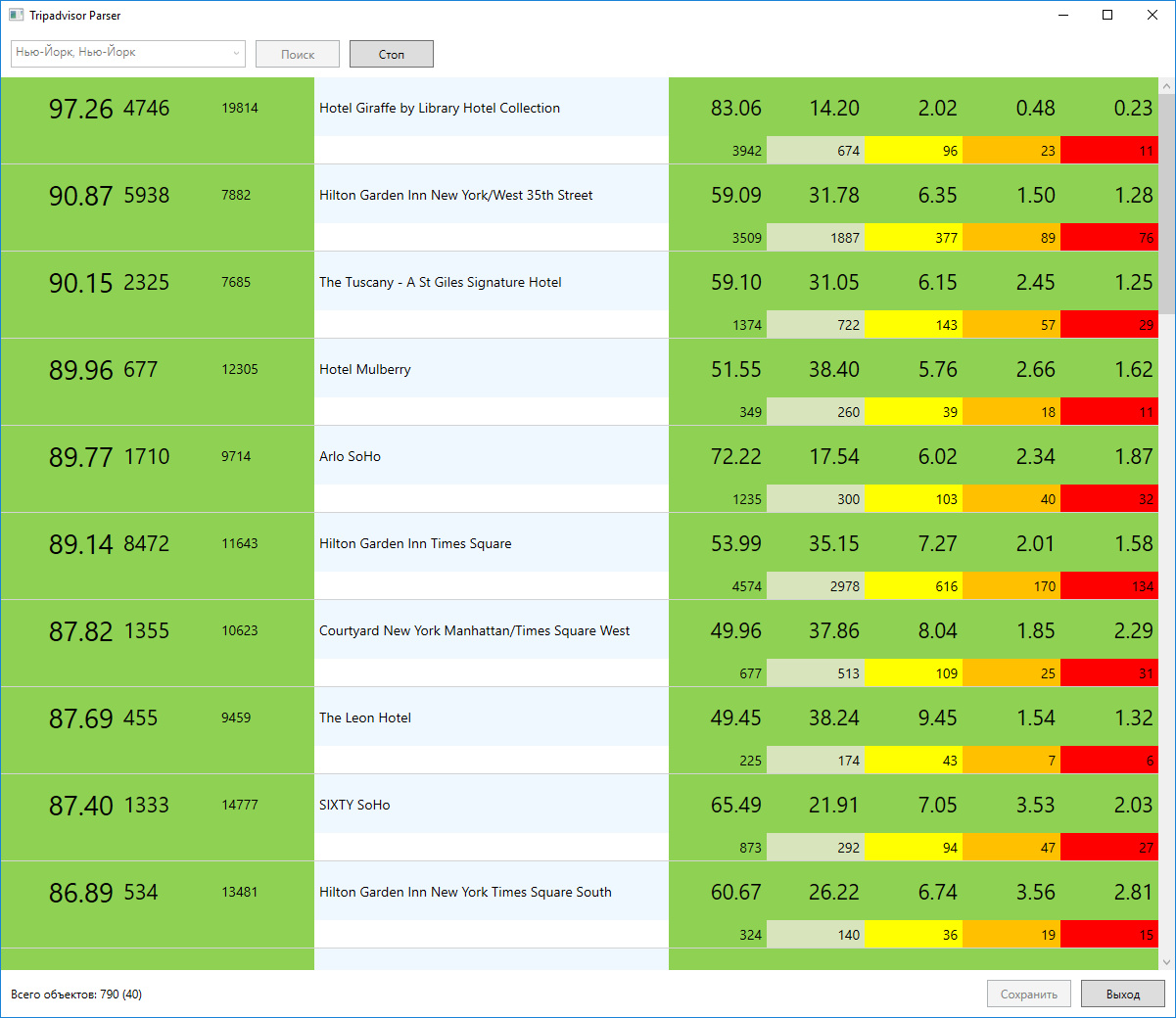The height and width of the screenshot is (1018, 1176).
Task: Click the orange 47 cell for SIXTY SoHo
Action: click(x=1011, y=847)
